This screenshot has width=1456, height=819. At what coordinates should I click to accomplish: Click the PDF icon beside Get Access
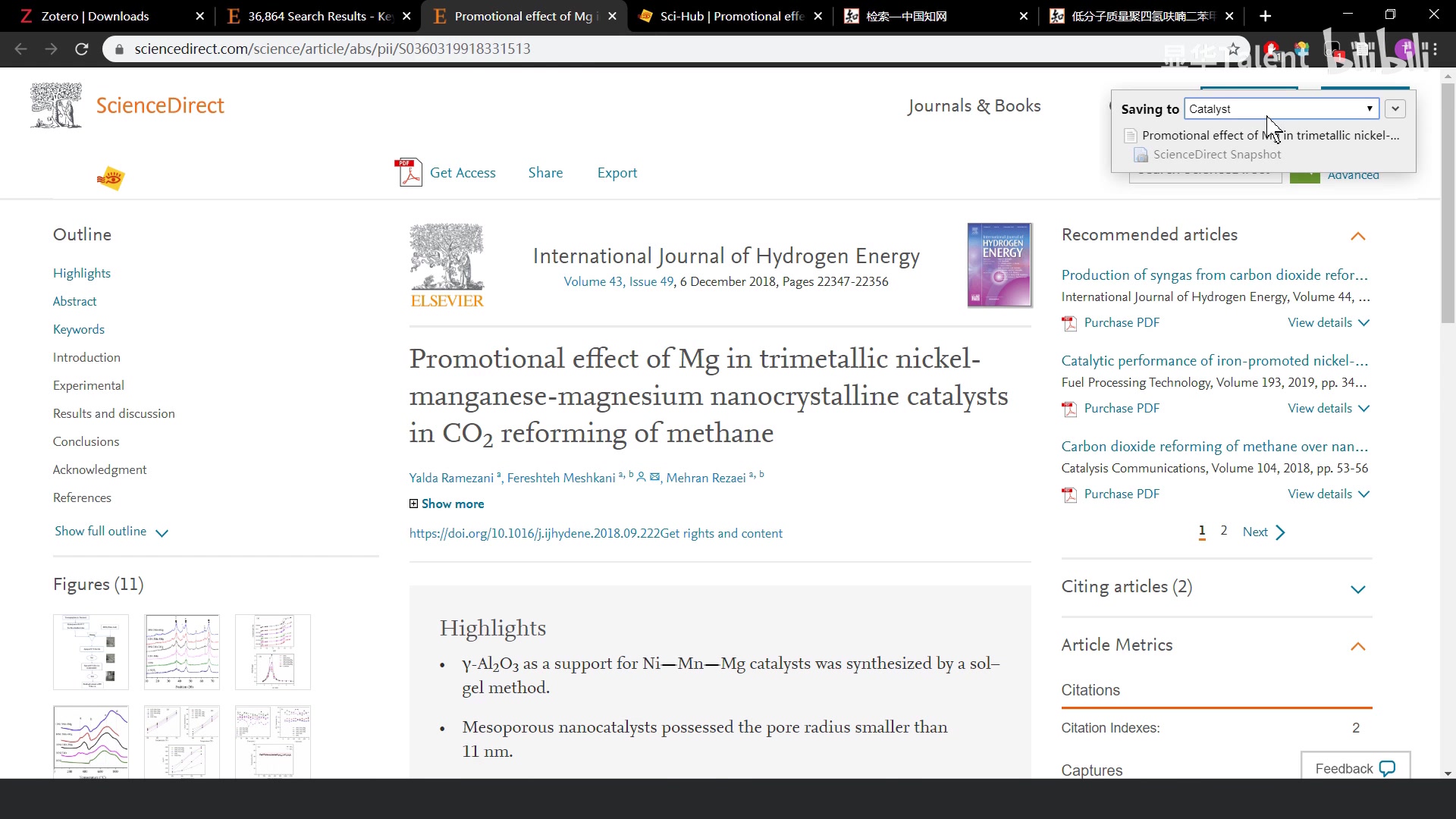coord(408,172)
